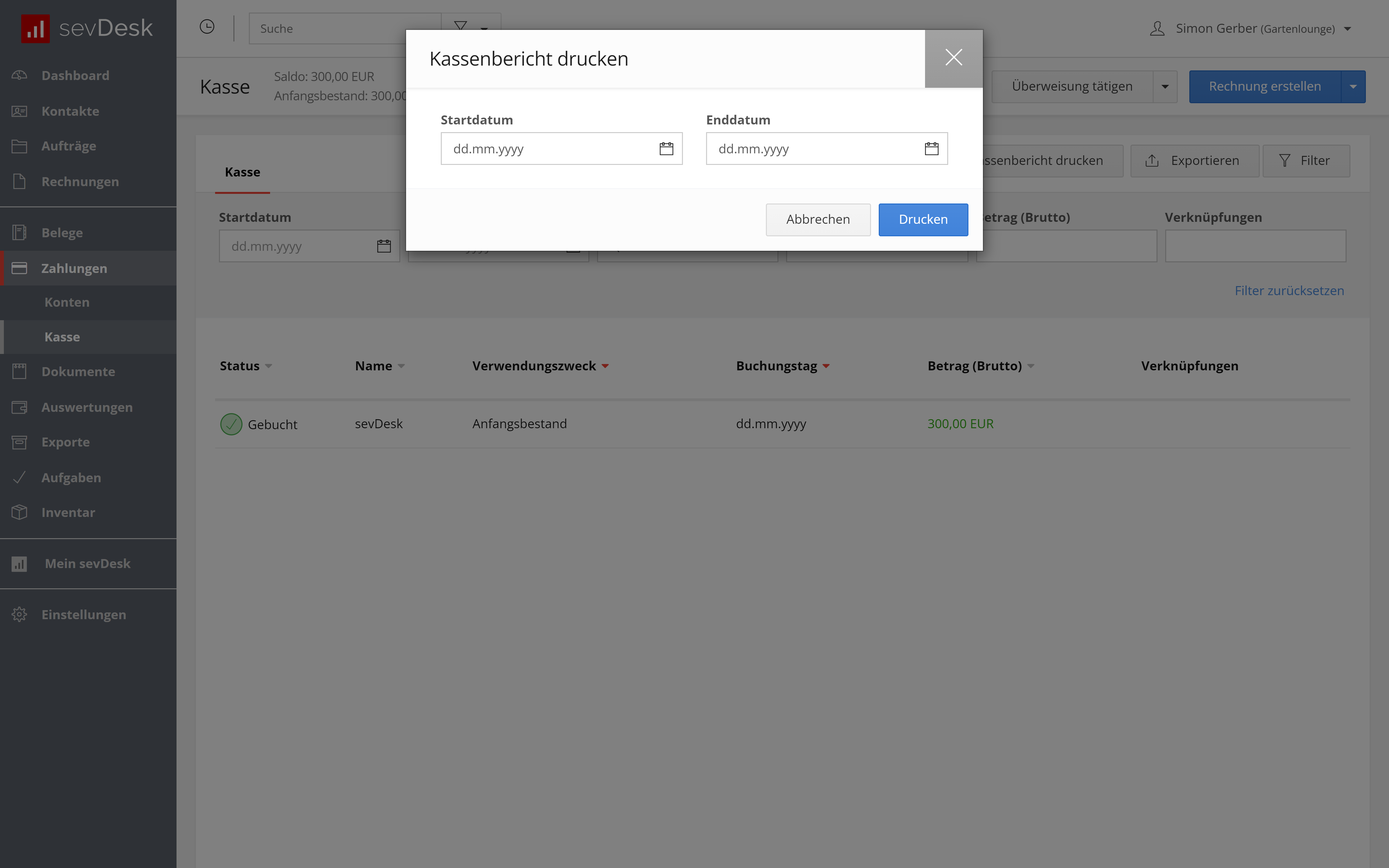Click the sevDesk logo icon
Screen dimensions: 1389x868
36,29
